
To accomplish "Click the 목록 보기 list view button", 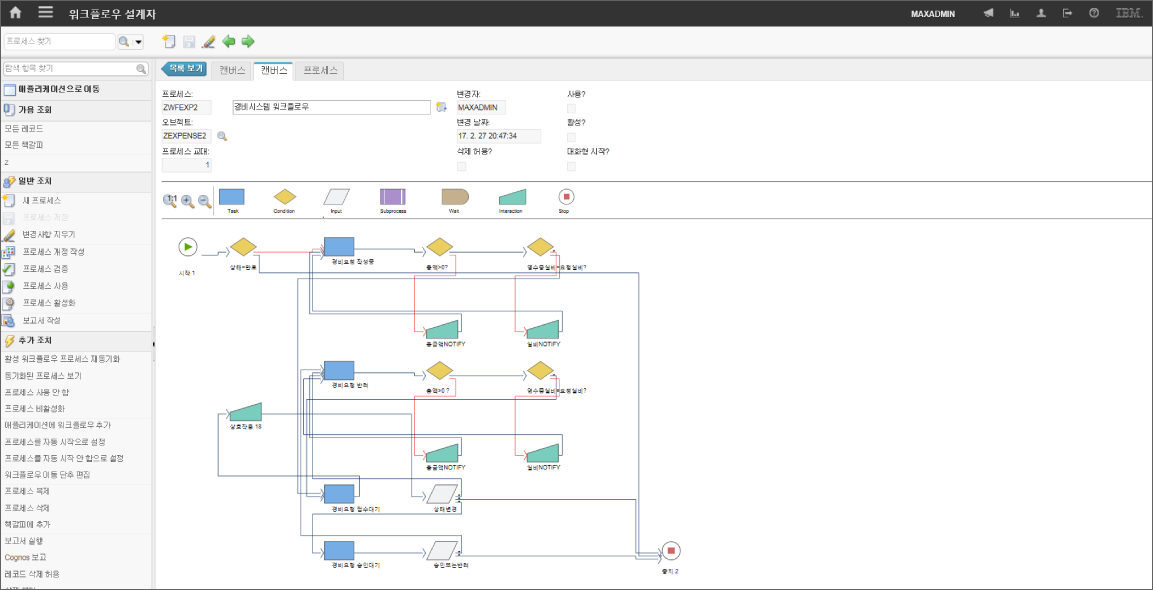I will click(184, 69).
